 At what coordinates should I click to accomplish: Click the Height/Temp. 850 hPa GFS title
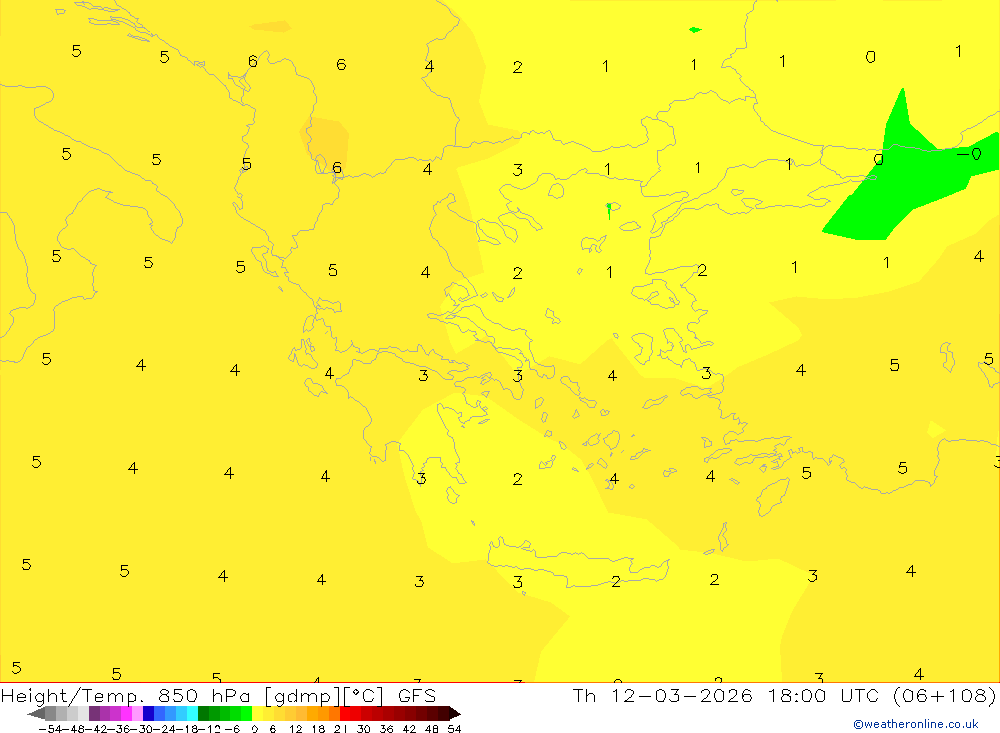click(219, 695)
